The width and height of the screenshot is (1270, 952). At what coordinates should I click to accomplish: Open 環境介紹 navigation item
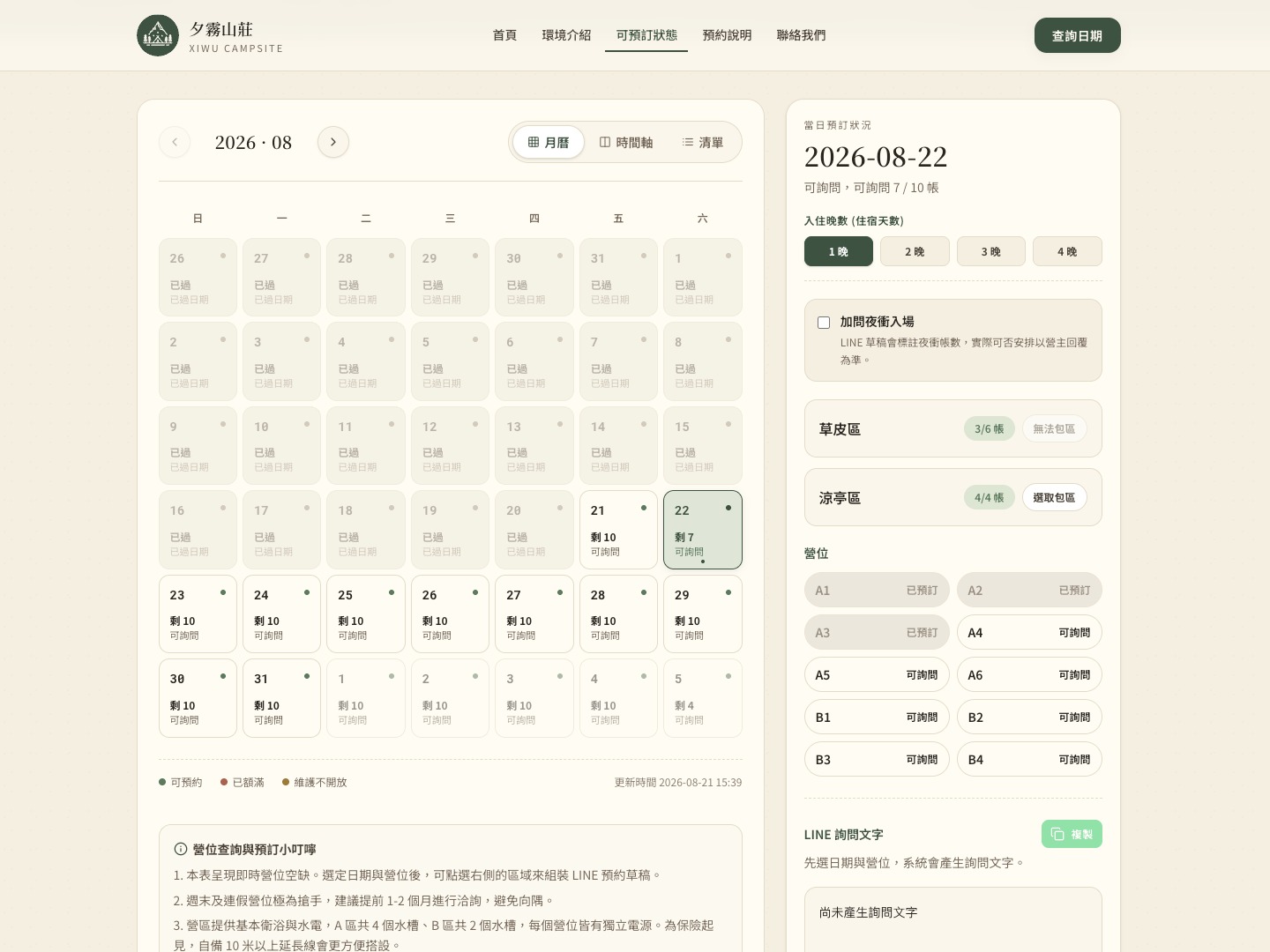(x=566, y=35)
